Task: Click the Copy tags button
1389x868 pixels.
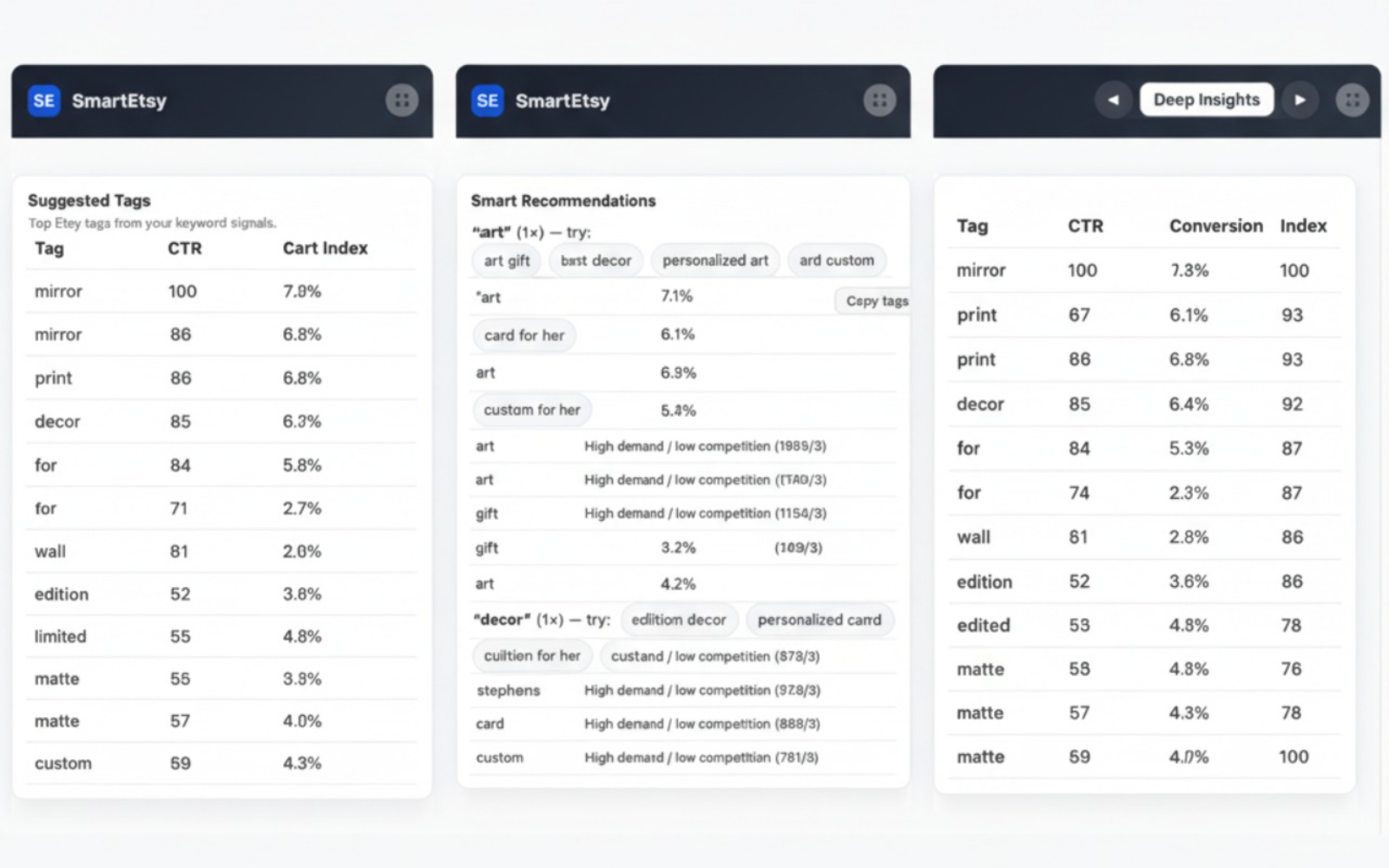Action: 875,301
